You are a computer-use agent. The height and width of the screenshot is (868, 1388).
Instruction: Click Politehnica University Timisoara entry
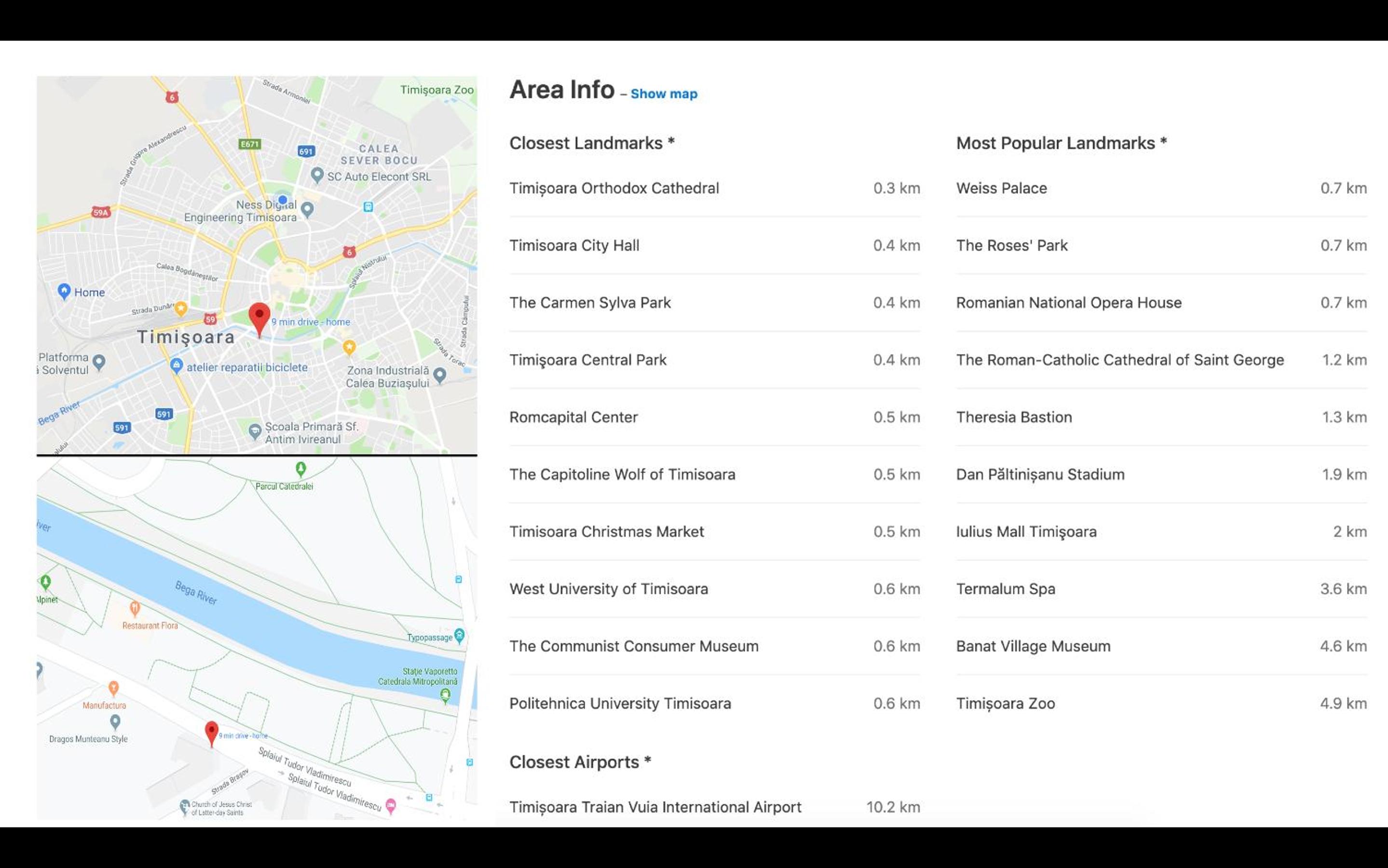pyautogui.click(x=715, y=703)
